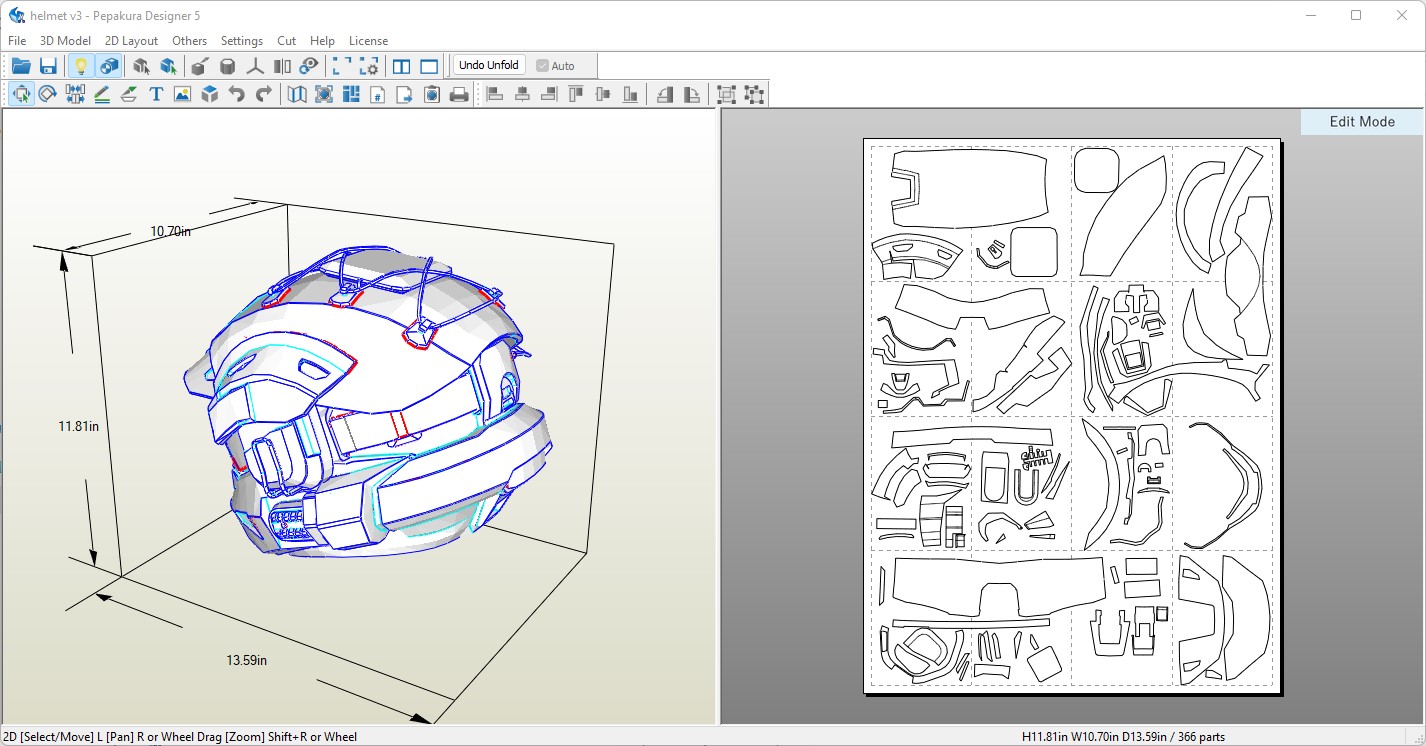Image resolution: width=1426 pixels, height=746 pixels.
Task: Print the layout with the printer icon
Action: coord(459,94)
